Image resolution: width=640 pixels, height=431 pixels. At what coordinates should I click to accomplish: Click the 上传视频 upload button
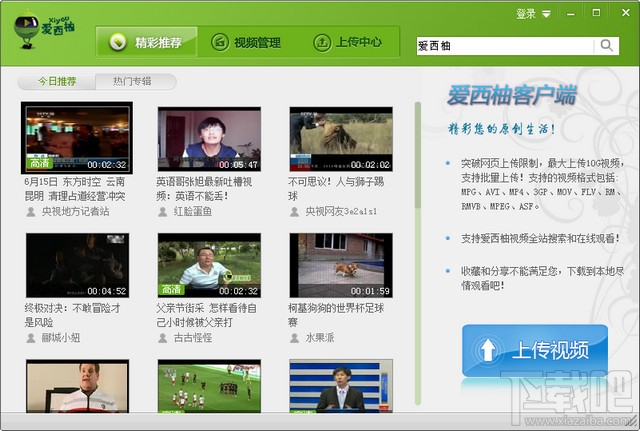point(535,350)
